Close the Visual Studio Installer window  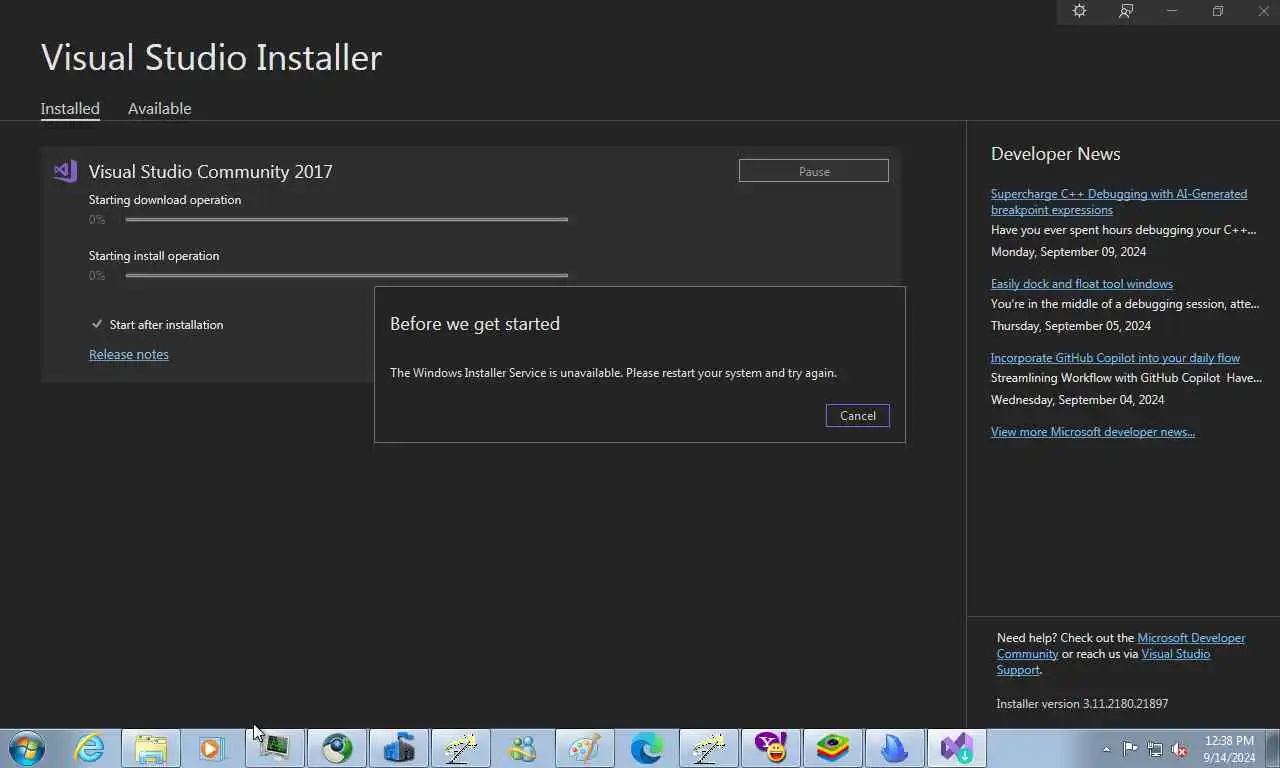tap(1263, 11)
